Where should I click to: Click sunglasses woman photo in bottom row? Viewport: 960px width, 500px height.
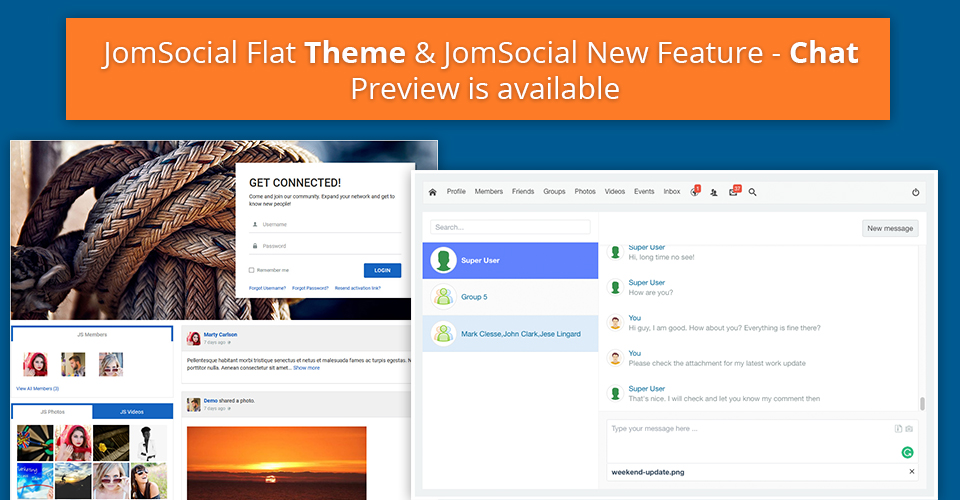coord(149,480)
